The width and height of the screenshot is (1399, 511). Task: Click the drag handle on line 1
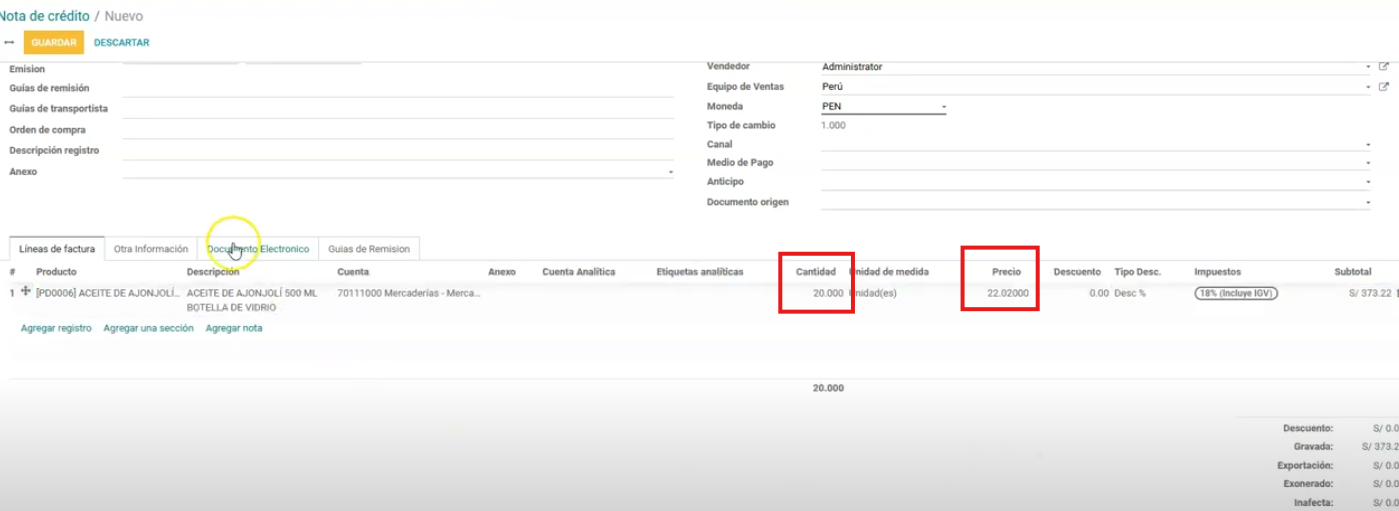pyautogui.click(x=26, y=291)
